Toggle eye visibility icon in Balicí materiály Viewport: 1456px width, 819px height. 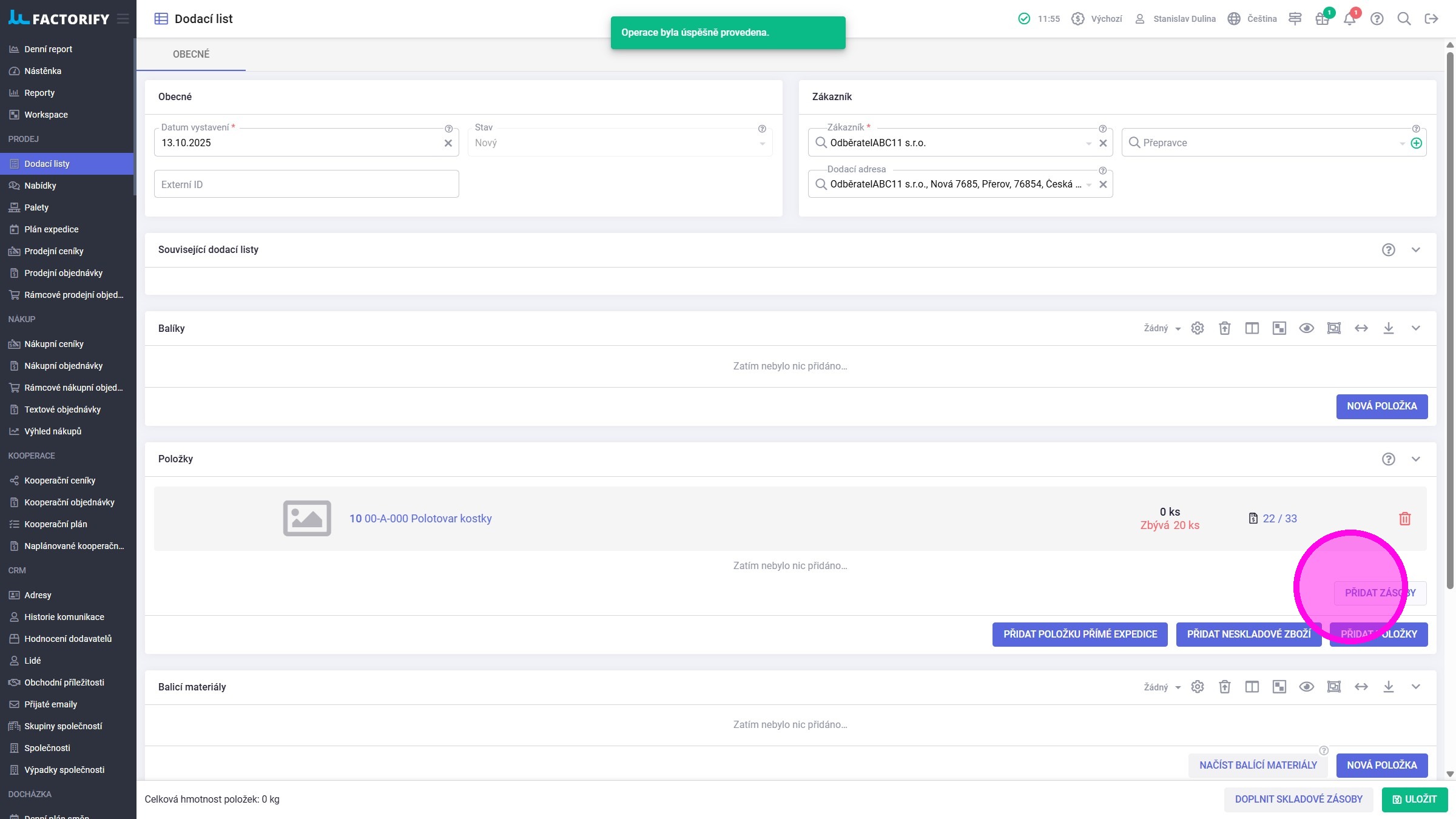point(1306,687)
